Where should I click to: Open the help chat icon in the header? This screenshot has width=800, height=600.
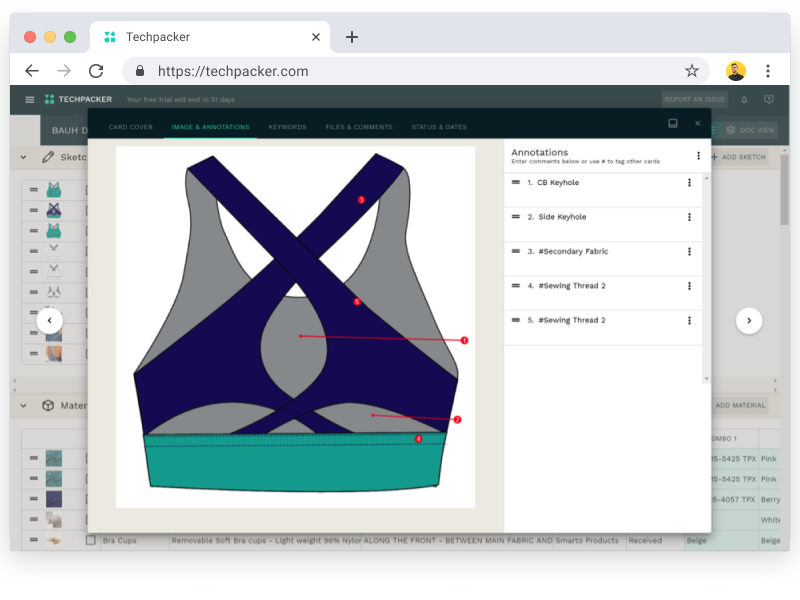click(768, 99)
